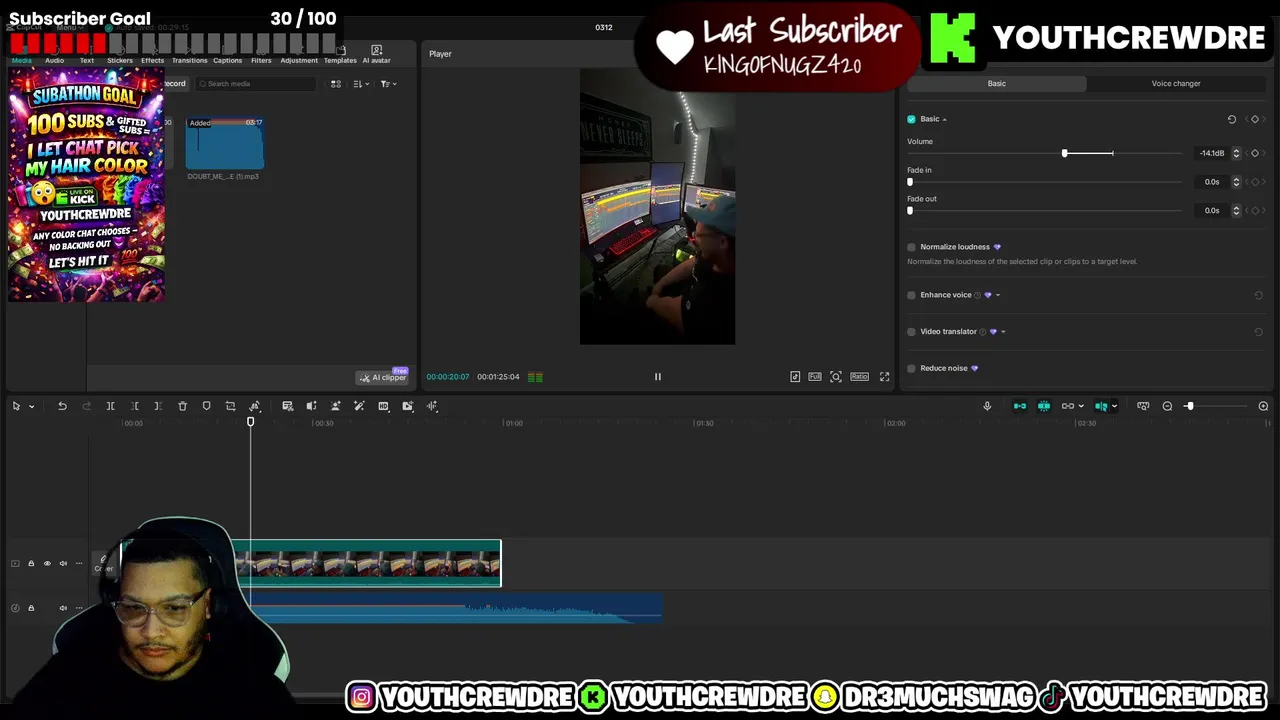The height and width of the screenshot is (720, 1280).
Task: Adjust the Volume slider handle
Action: [1065, 153]
